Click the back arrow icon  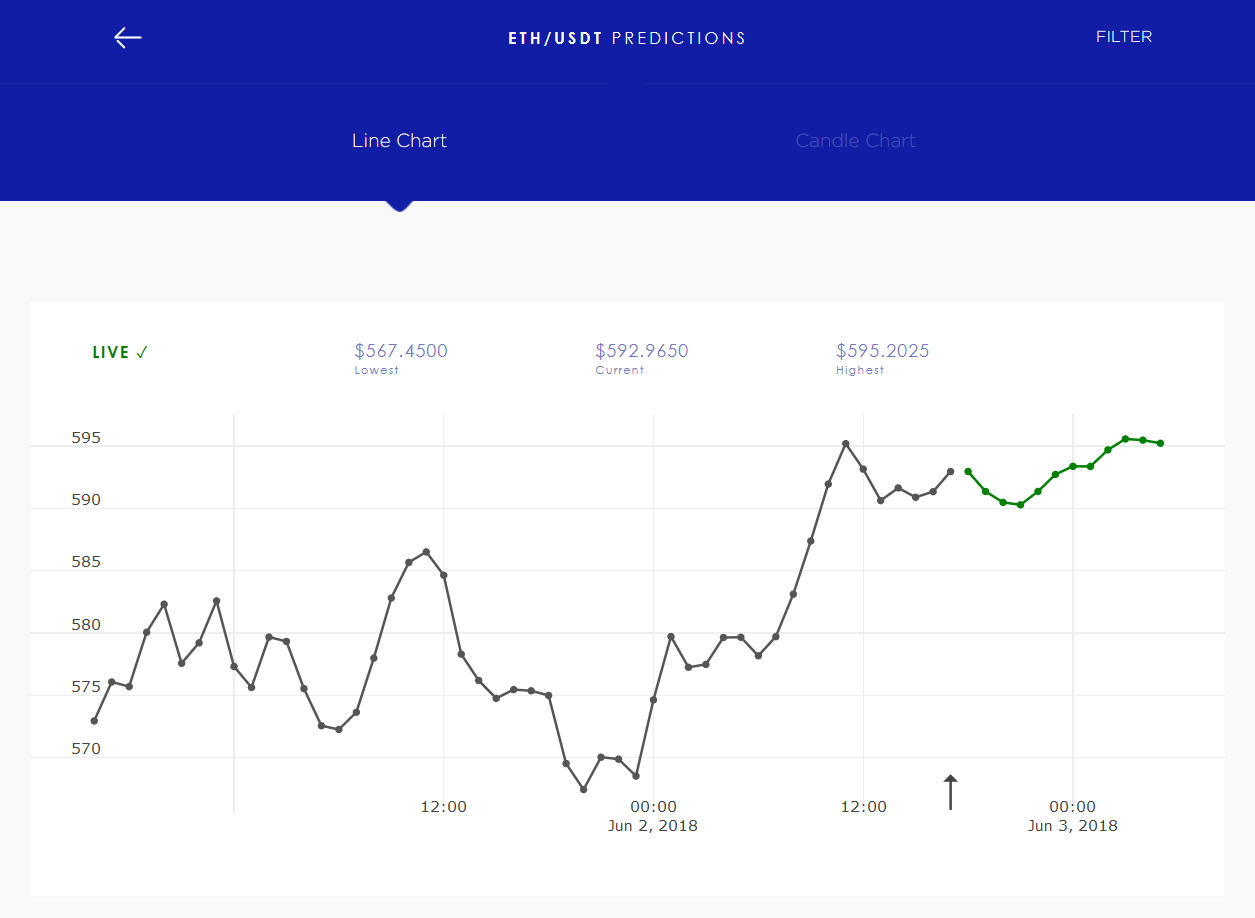coord(127,37)
